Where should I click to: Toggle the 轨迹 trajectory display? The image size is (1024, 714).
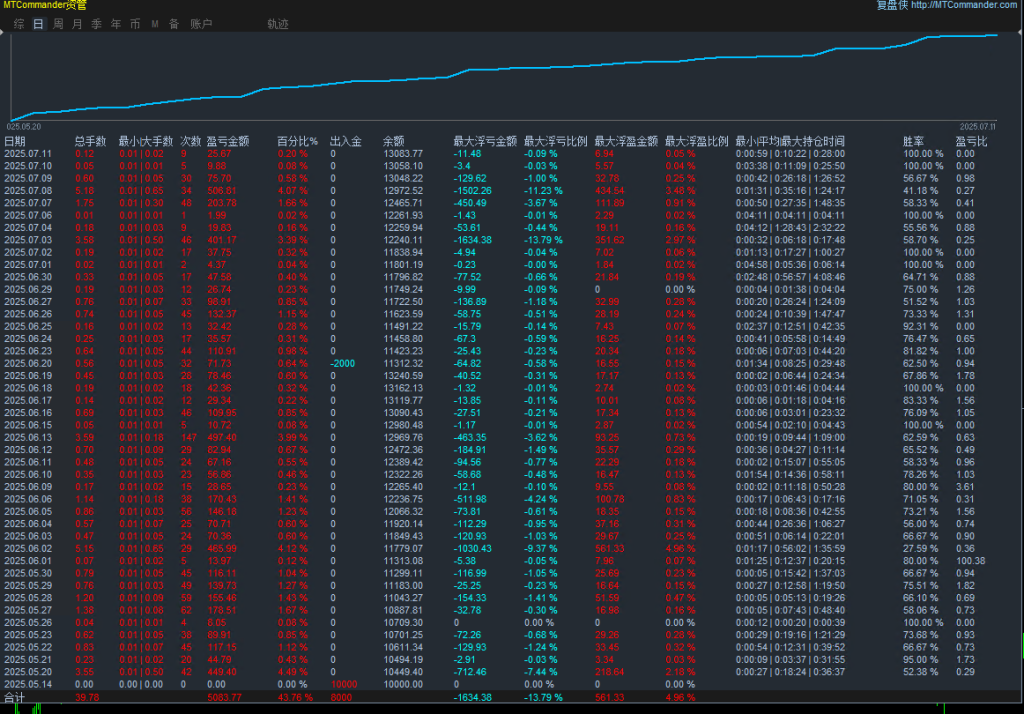[277, 23]
